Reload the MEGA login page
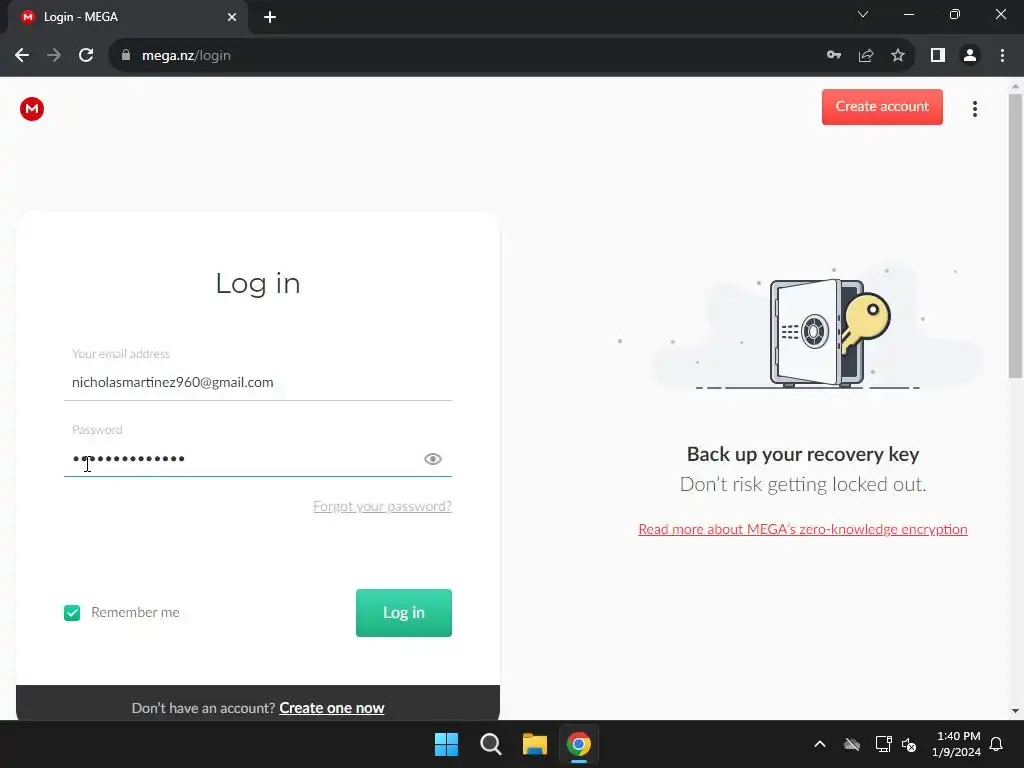Viewport: 1024px width, 768px height. (86, 56)
